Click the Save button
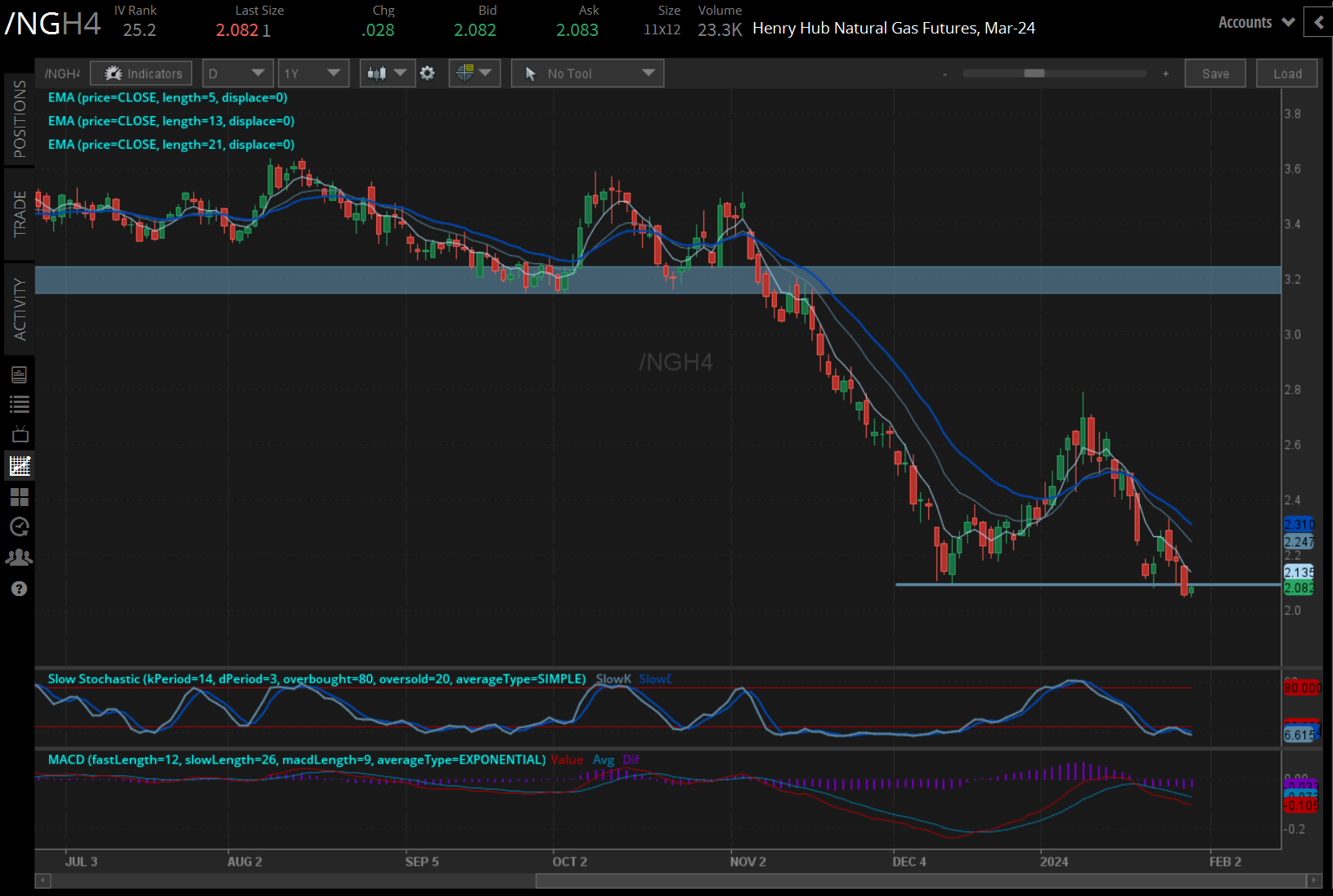Image resolution: width=1333 pixels, height=896 pixels. coord(1215,73)
